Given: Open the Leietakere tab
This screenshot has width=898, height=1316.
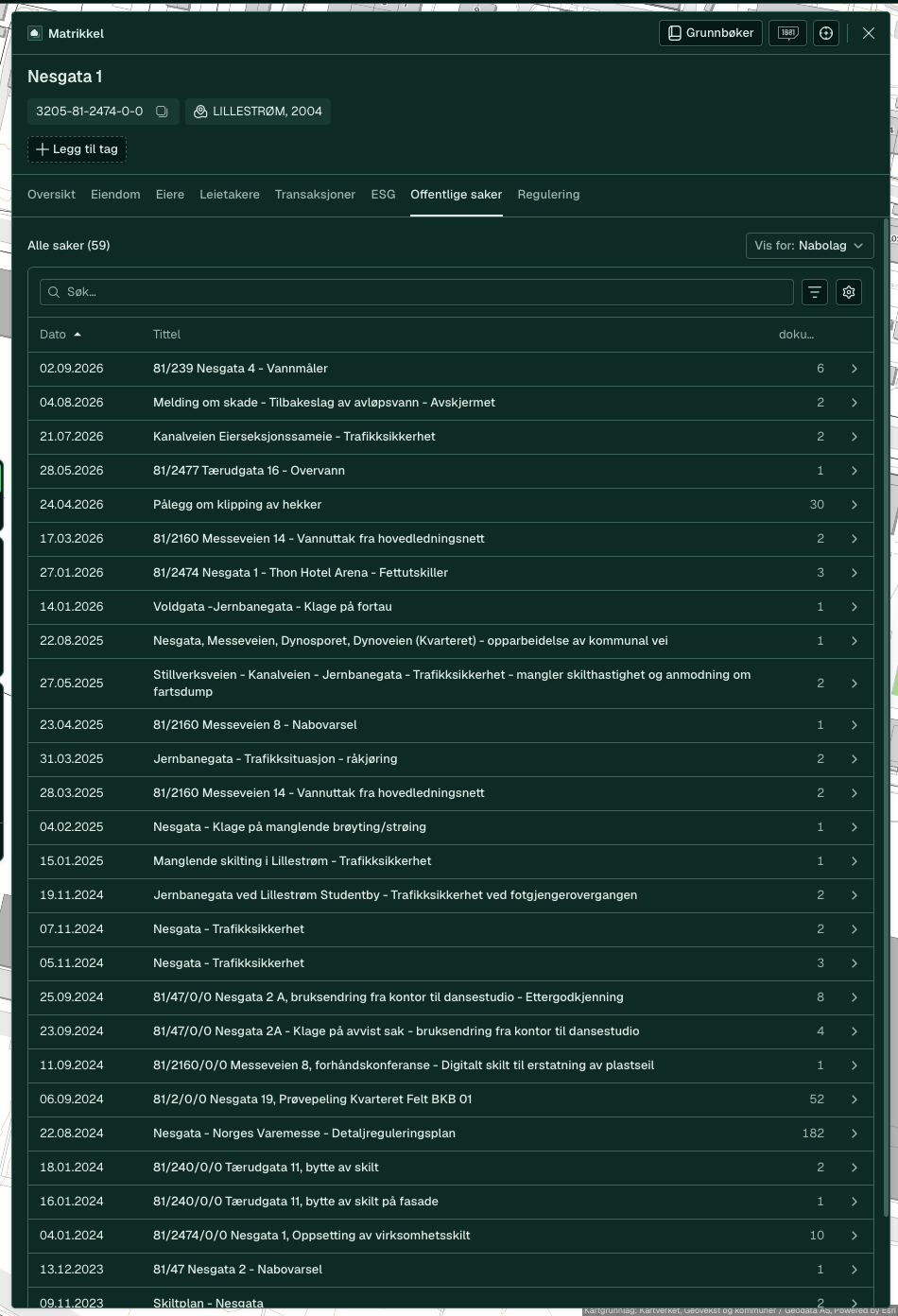Looking at the screenshot, I should point(230,195).
